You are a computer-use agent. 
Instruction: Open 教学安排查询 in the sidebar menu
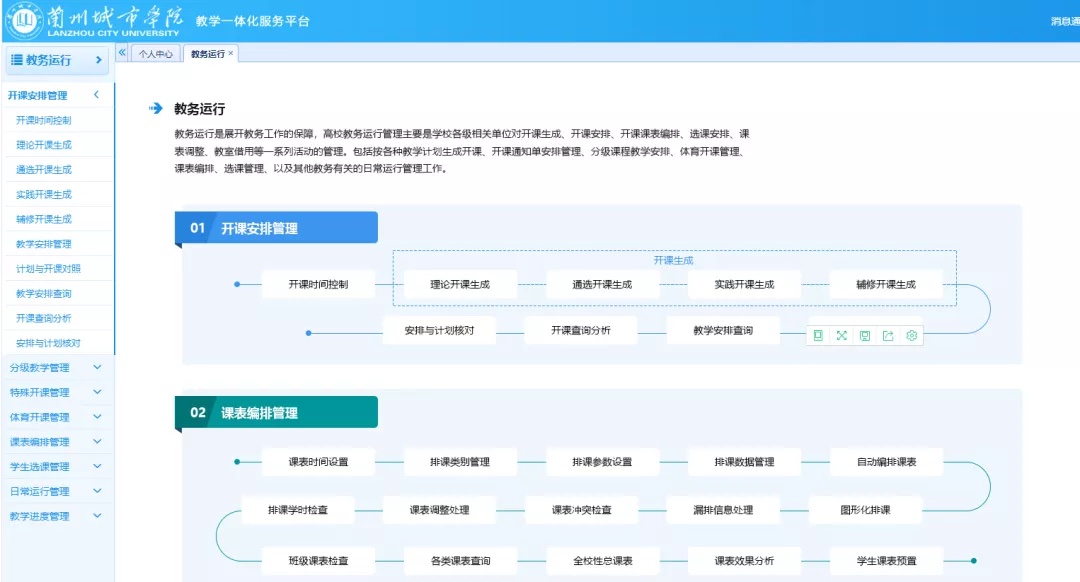(x=43, y=294)
